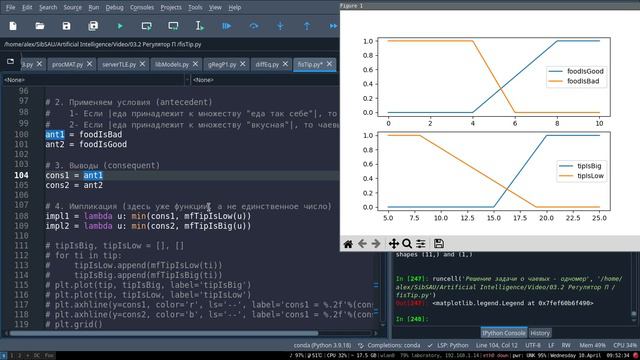Image resolution: width=640 pixels, height=360 pixels.
Task: Switch to serverTLE.py editor tab
Action: coord(119,64)
